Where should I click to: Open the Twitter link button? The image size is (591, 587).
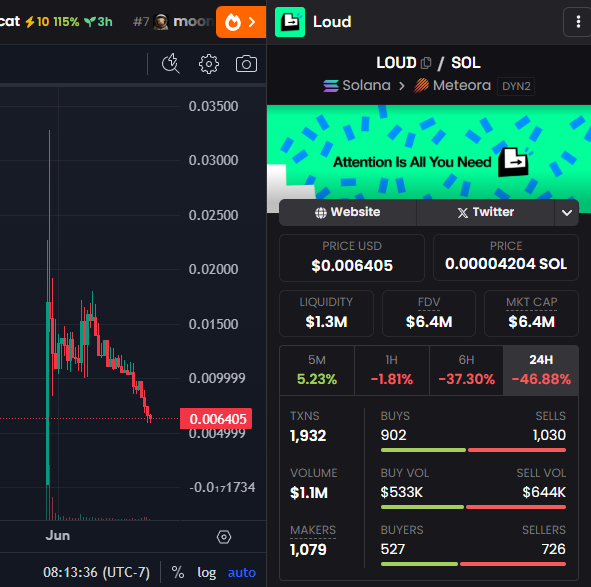point(485,213)
